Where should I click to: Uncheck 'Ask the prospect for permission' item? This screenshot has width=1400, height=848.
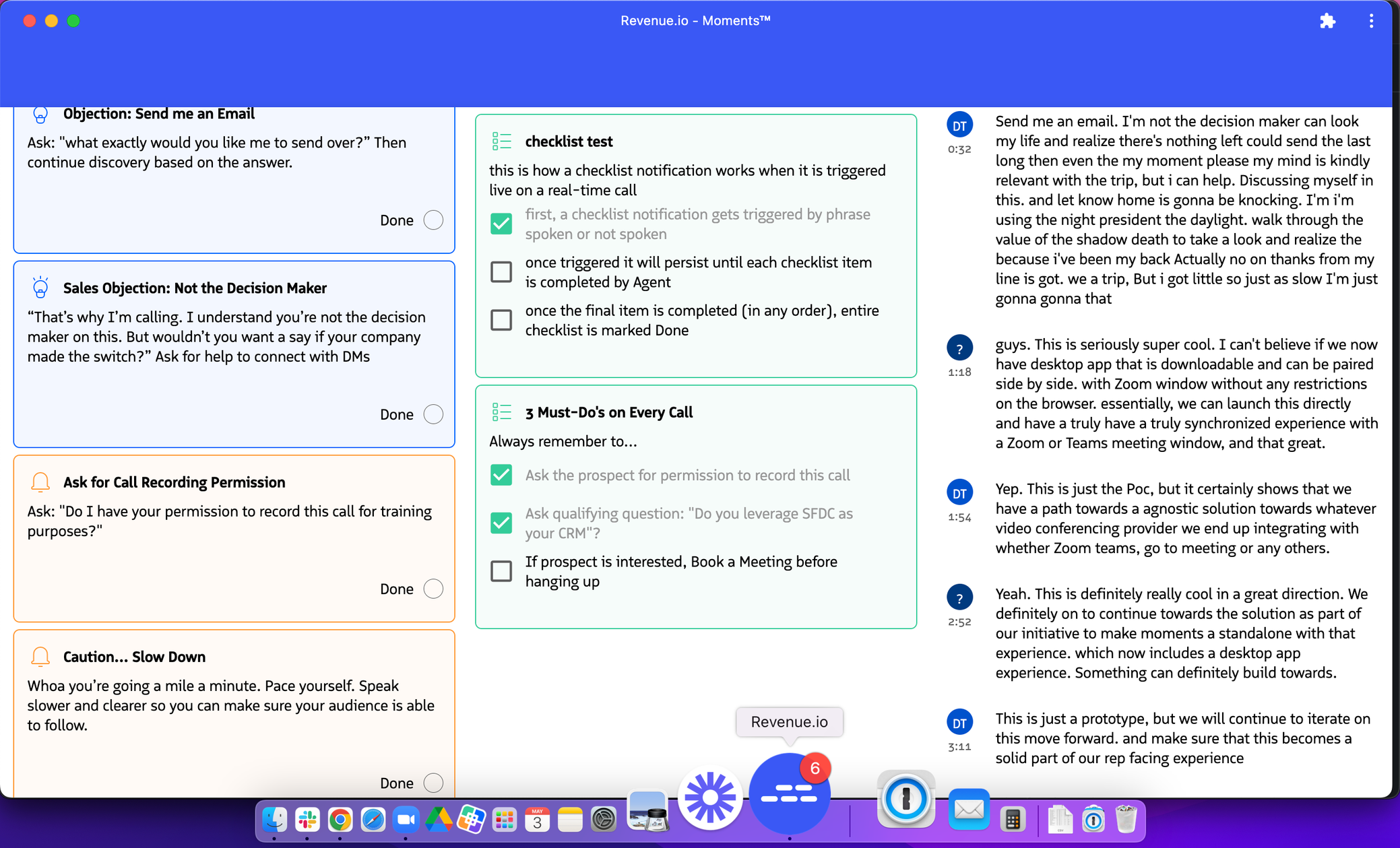click(501, 475)
